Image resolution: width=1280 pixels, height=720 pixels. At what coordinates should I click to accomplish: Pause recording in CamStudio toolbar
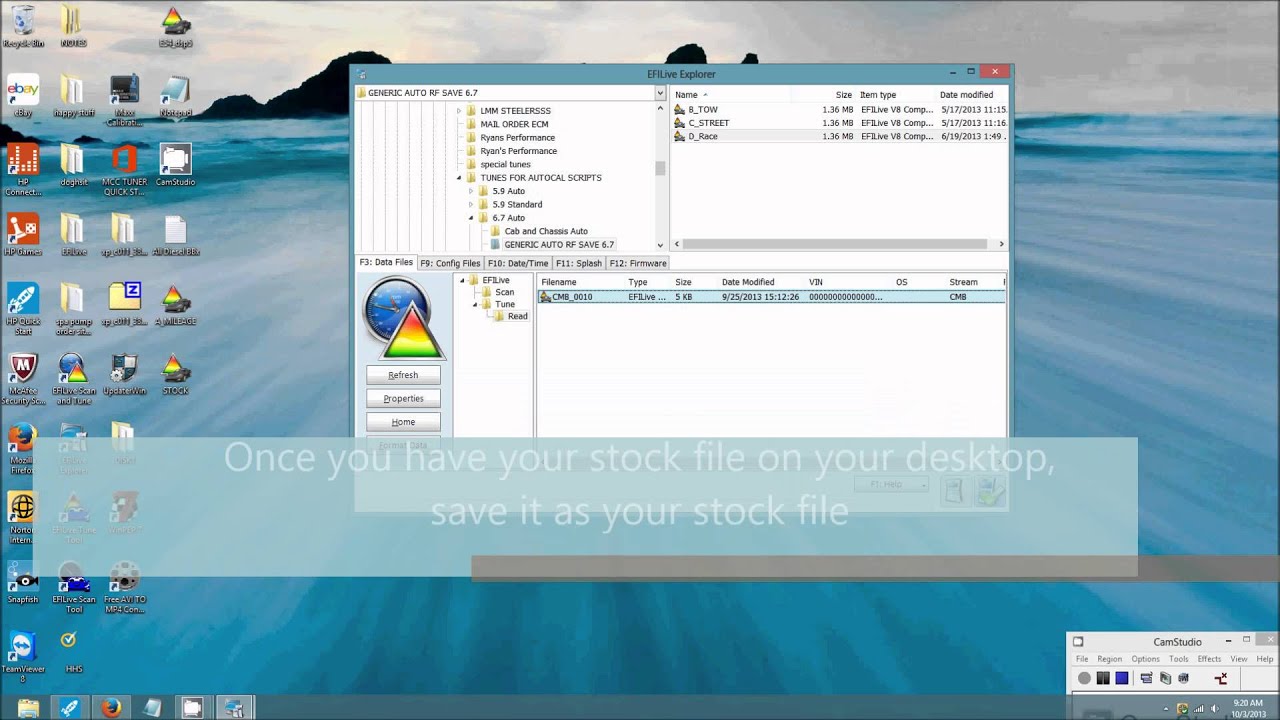tap(1103, 678)
